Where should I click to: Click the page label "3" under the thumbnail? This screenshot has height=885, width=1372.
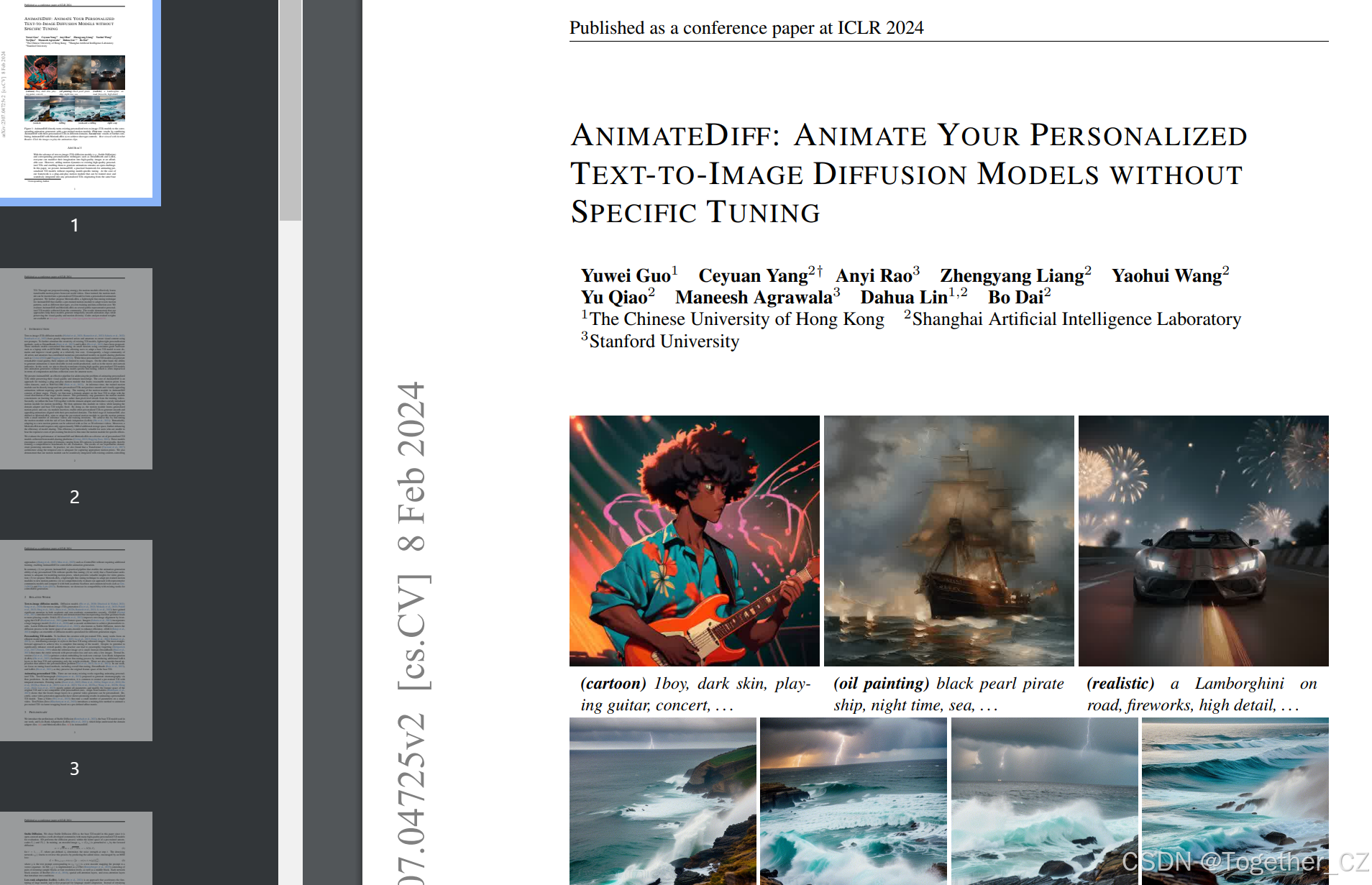pos(74,769)
